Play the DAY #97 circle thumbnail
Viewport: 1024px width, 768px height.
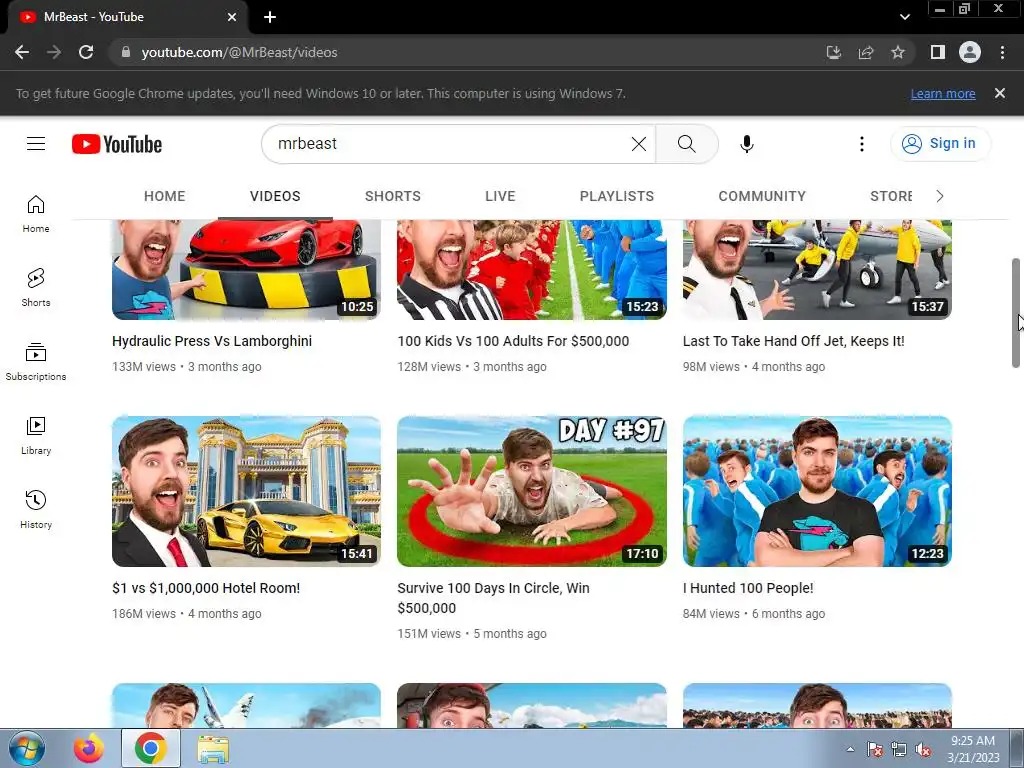coord(532,491)
